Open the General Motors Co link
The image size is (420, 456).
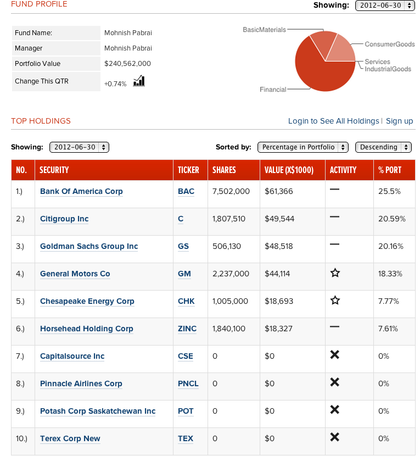[75, 274]
